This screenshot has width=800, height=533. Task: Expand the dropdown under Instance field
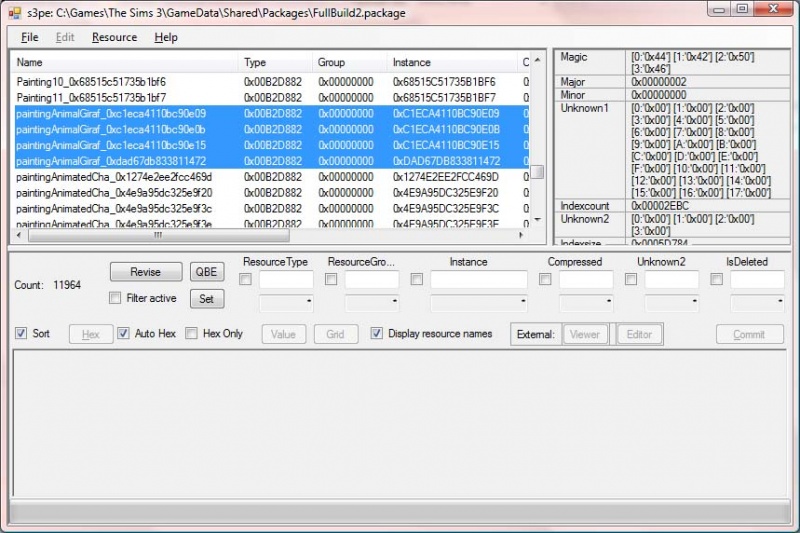[x=478, y=302]
